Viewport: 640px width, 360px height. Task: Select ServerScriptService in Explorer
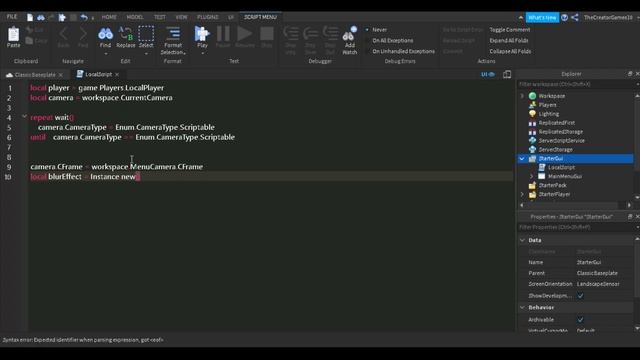point(561,141)
